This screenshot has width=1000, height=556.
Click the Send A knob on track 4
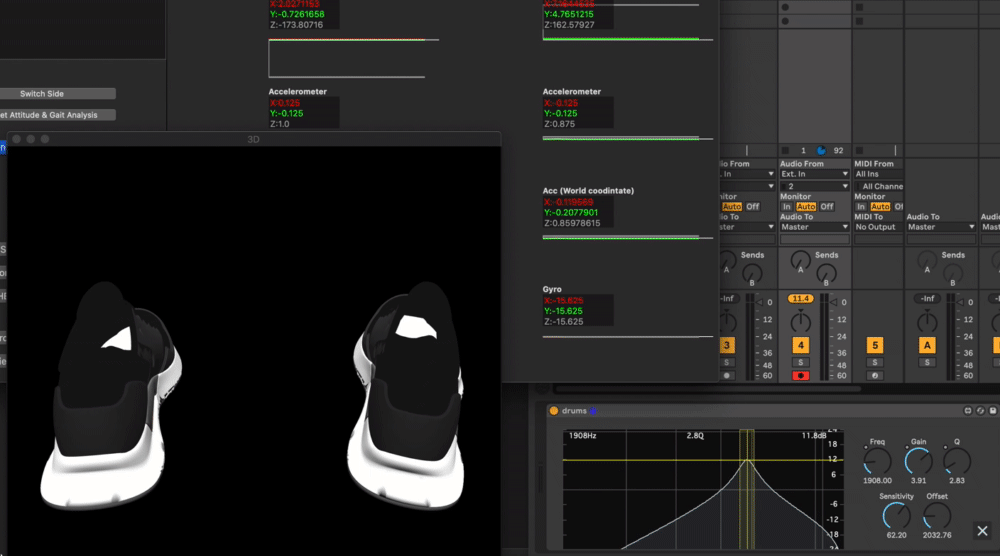pos(799,259)
